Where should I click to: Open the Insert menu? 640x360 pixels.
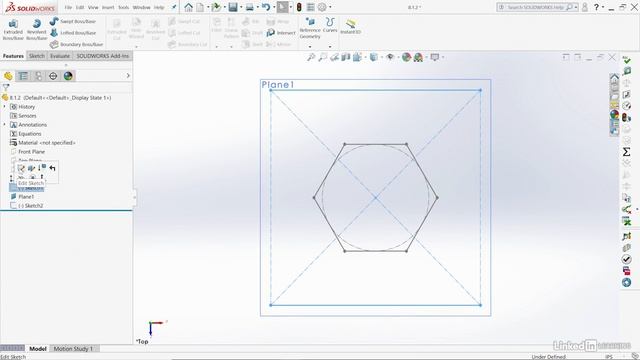click(x=108, y=7)
